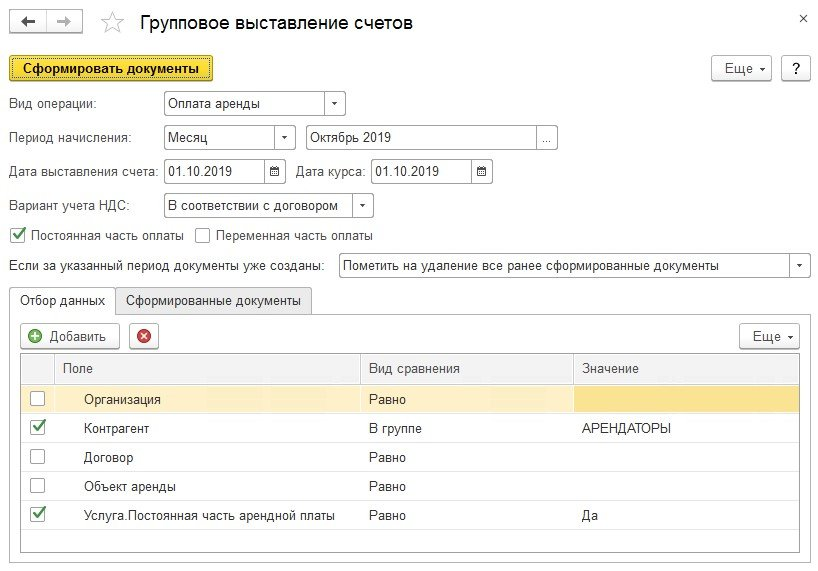Open help with the question mark button
This screenshot has height=571, width=818.
(x=795, y=68)
